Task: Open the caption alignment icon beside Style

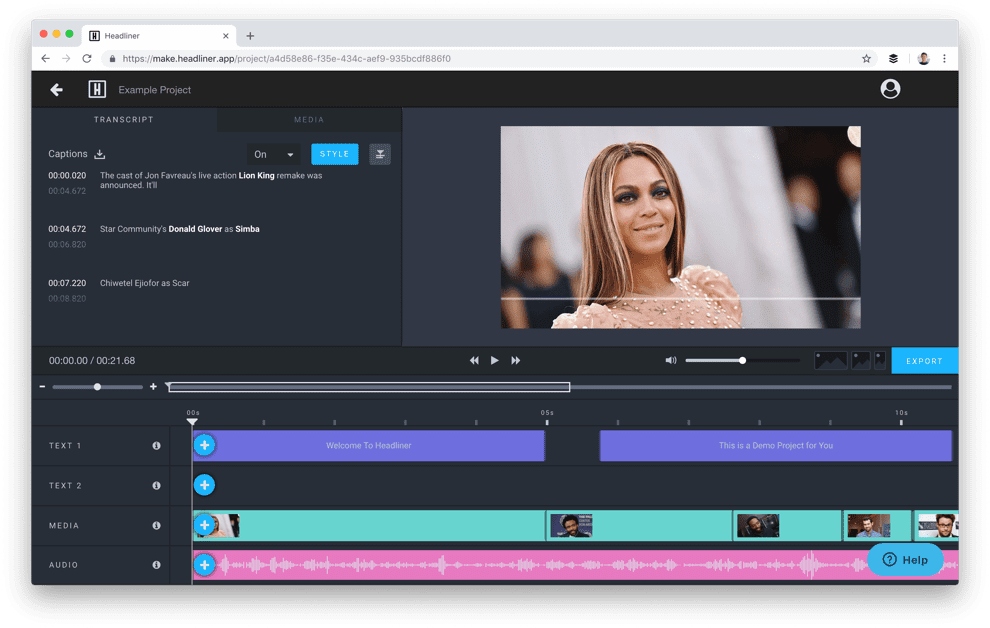Action: pyautogui.click(x=379, y=154)
